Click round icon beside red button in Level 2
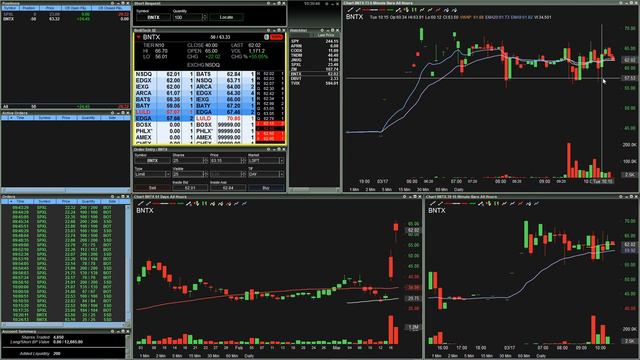This screenshot has height=360, width=640. pyautogui.click(x=266, y=37)
